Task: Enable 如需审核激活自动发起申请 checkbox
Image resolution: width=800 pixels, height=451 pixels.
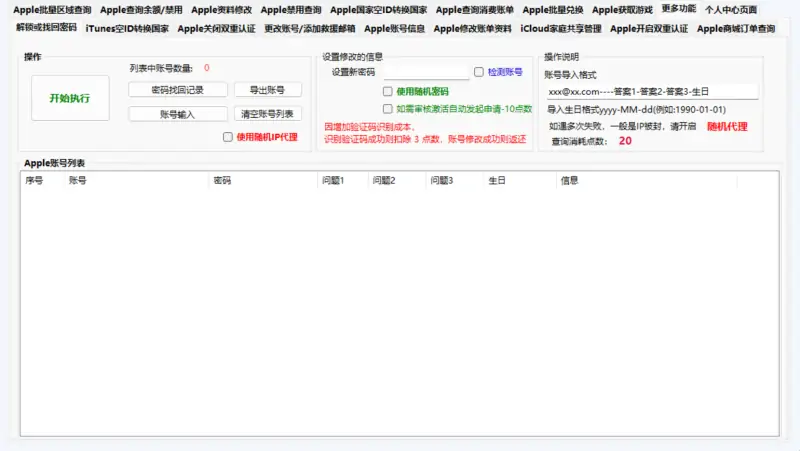Action: click(388, 108)
